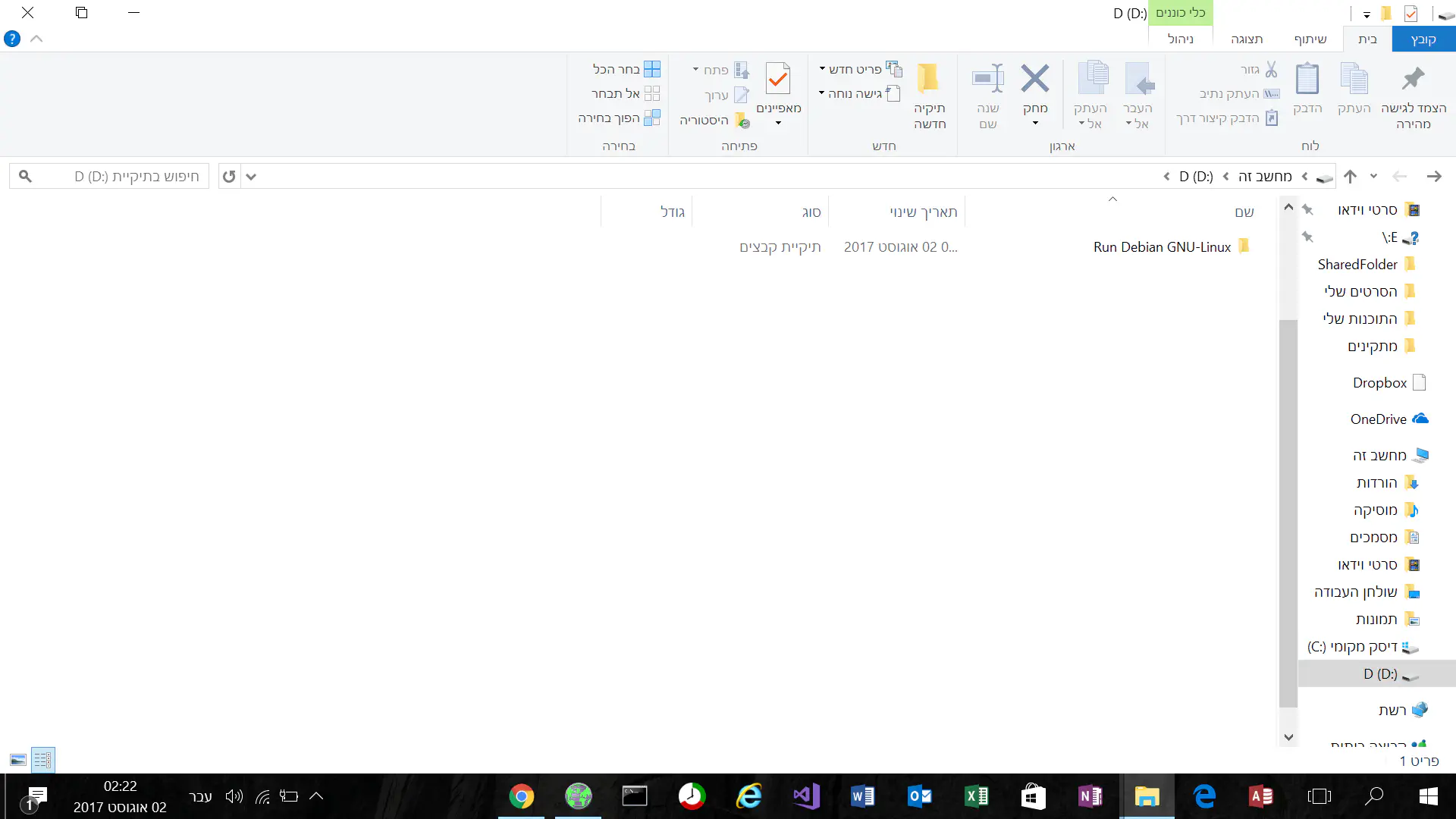The image size is (1456, 819).
Task: Click the navigation pane scrollbar
Action: coord(1288,513)
